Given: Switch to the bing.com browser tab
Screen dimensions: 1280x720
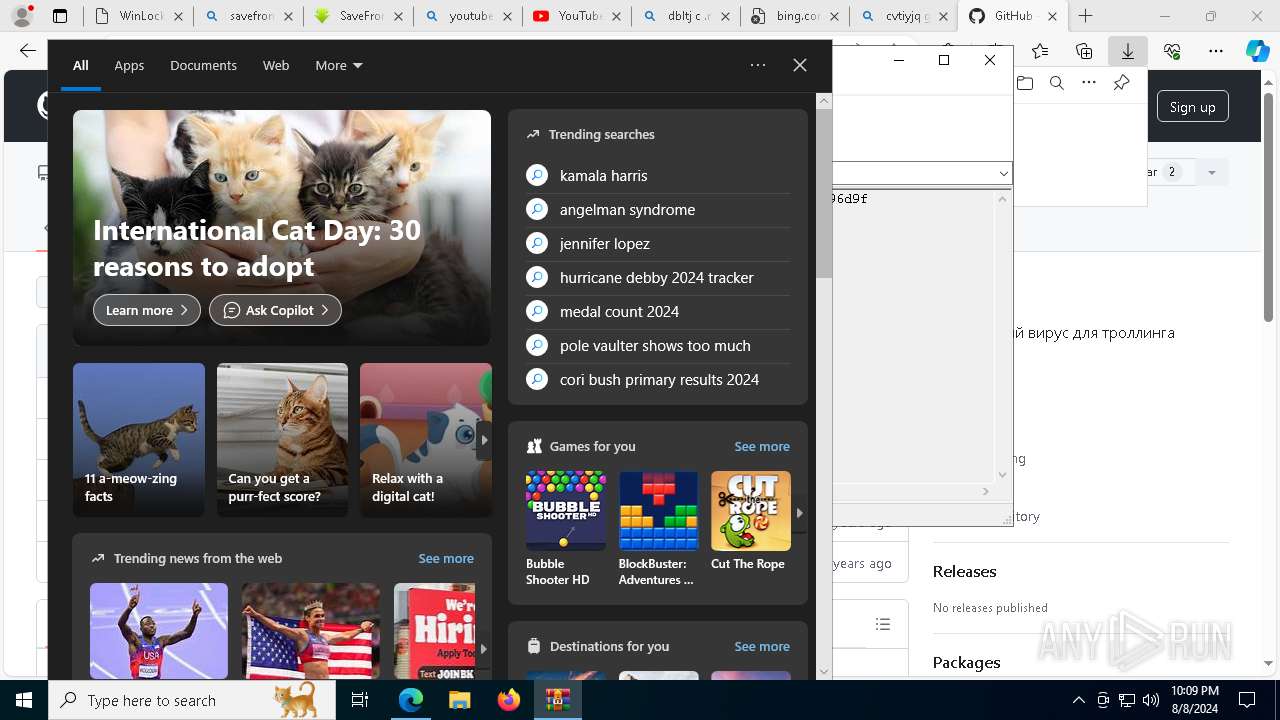Looking at the screenshot, I should pyautogui.click(x=795, y=16).
